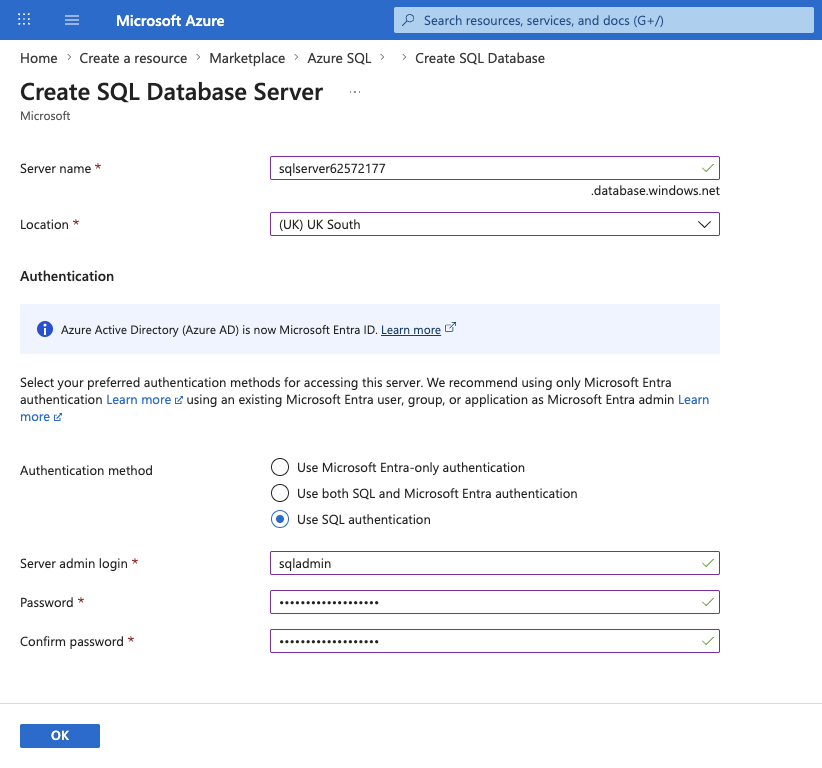Select Use SQL authentication radio
Image resolution: width=822 pixels, height=768 pixels.
point(280,520)
